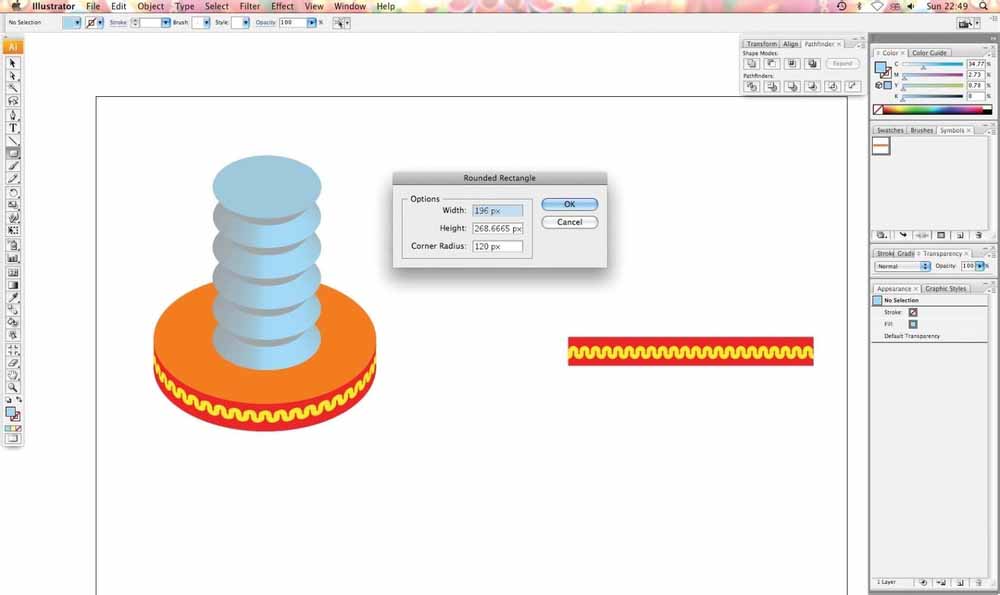Click the Outline pathfinder icon
Viewport: 1000px width, 595px height.
point(832,86)
